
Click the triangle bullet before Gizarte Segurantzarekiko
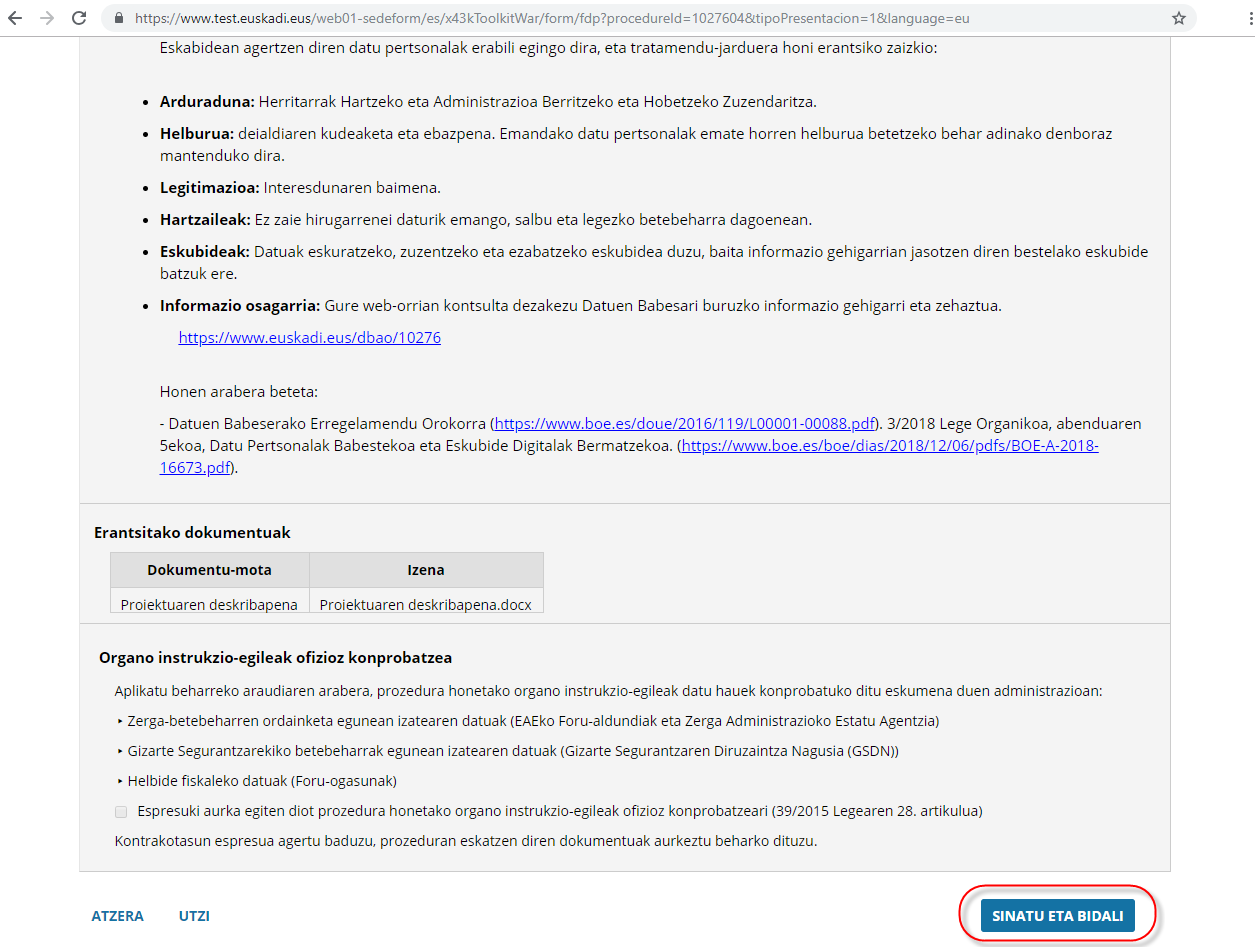point(121,751)
